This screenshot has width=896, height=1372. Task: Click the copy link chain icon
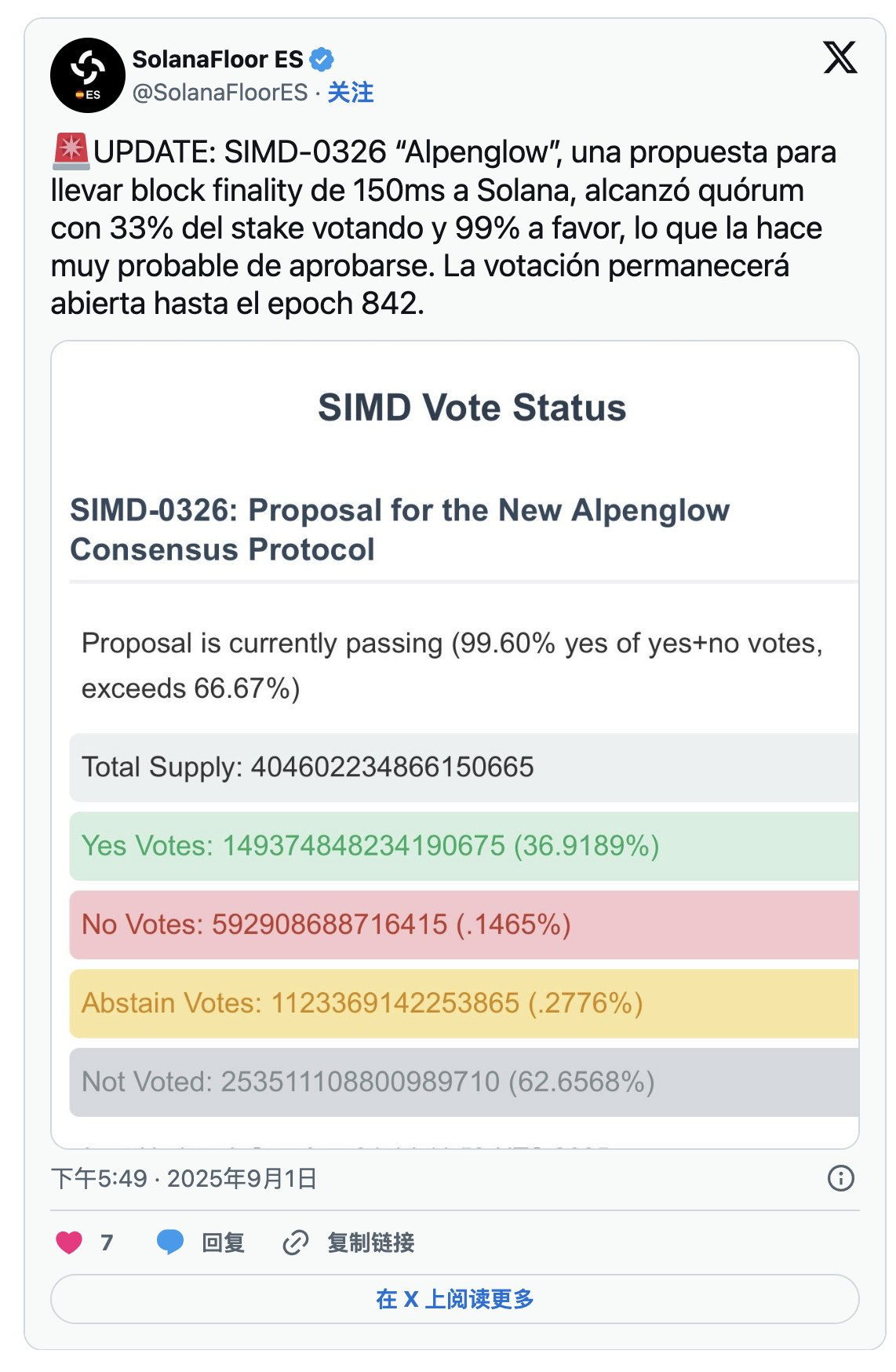coord(295,1242)
